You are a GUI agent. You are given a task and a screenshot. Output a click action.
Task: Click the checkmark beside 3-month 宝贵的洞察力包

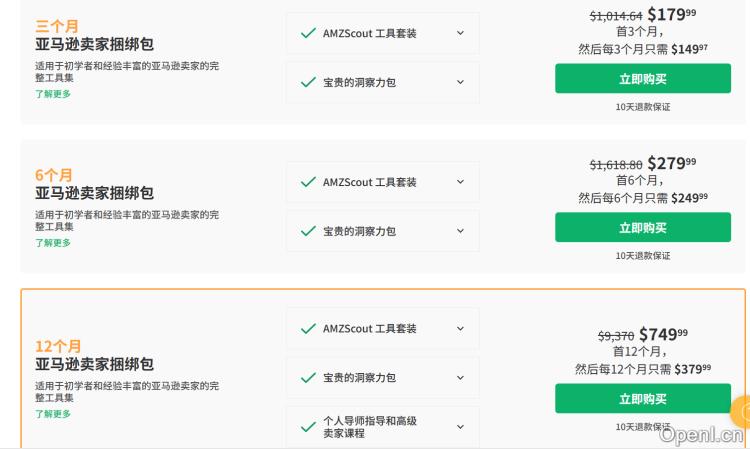coord(308,82)
